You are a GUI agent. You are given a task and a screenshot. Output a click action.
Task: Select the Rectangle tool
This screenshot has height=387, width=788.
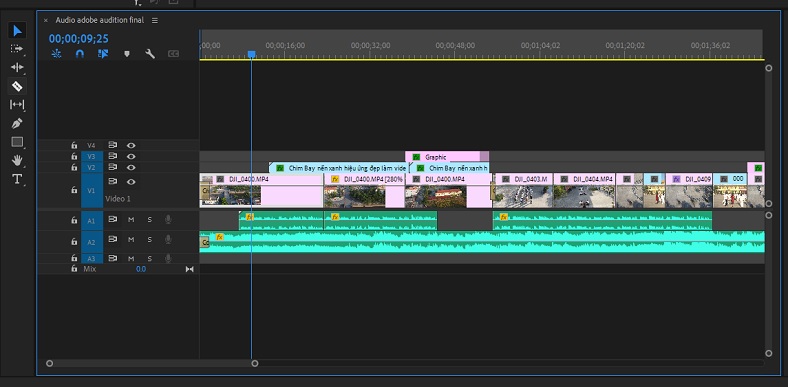(17, 142)
